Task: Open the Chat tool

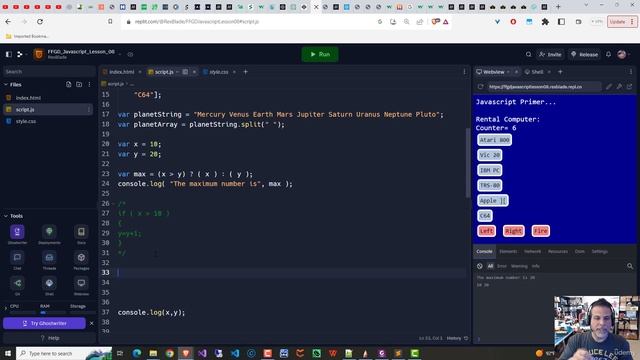Action: pos(17,258)
